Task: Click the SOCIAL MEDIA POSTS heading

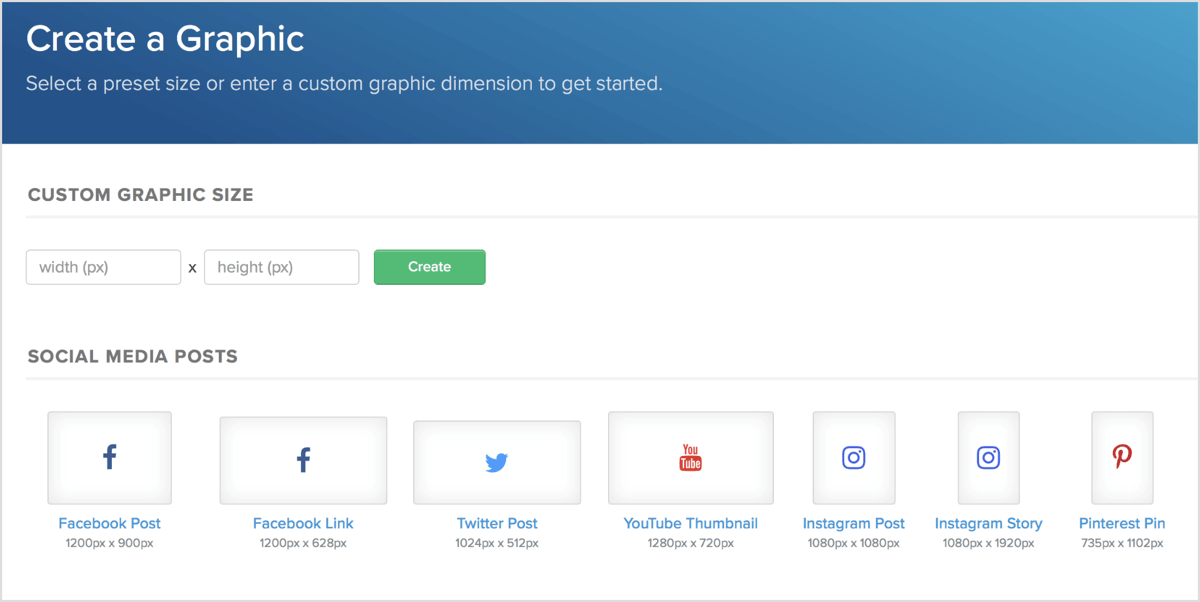Action: point(133,356)
